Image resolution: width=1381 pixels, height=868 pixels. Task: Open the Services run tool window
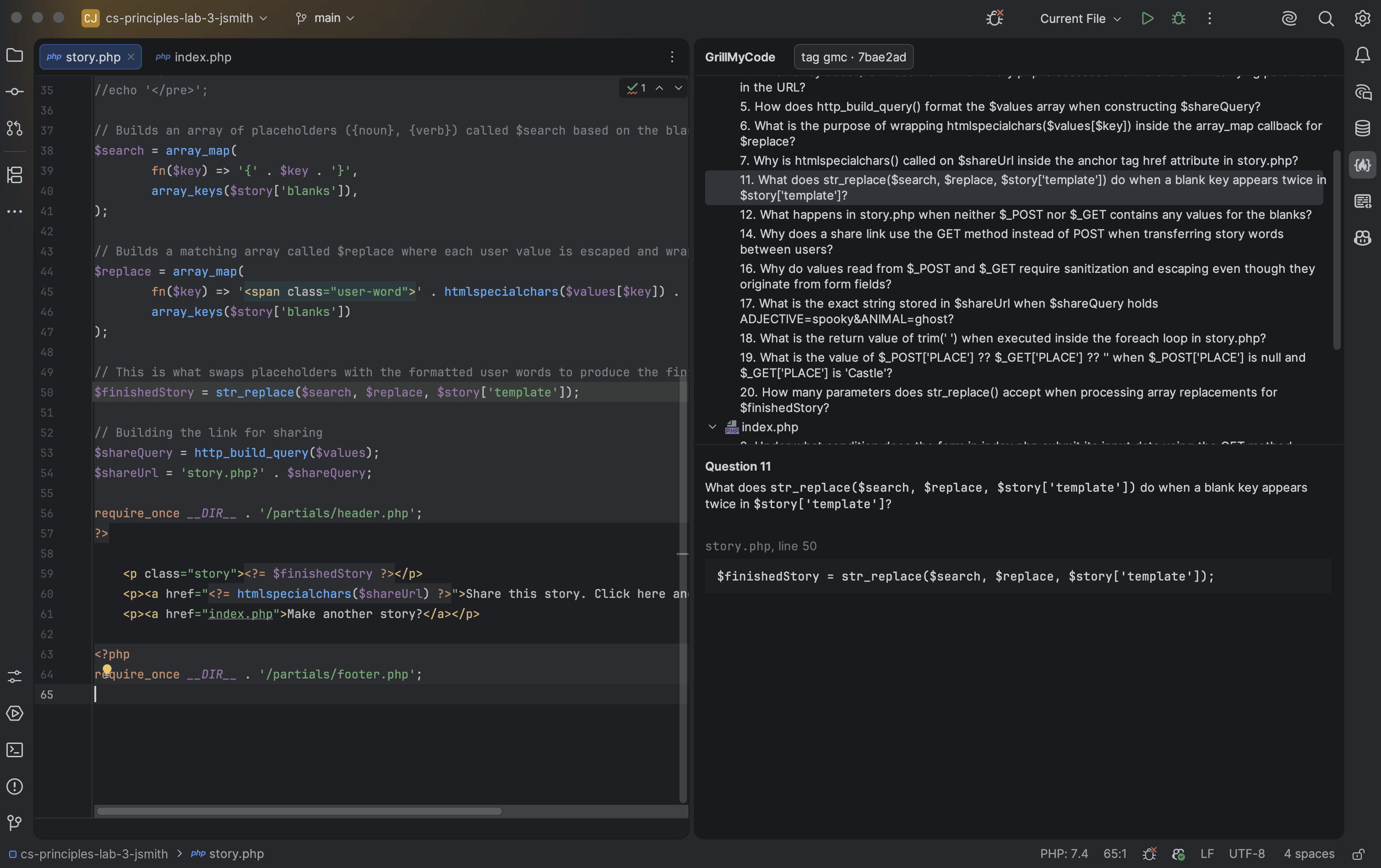14,713
